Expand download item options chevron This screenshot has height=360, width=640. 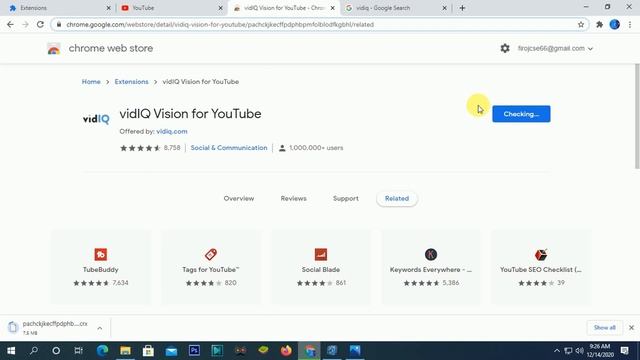[100, 328]
